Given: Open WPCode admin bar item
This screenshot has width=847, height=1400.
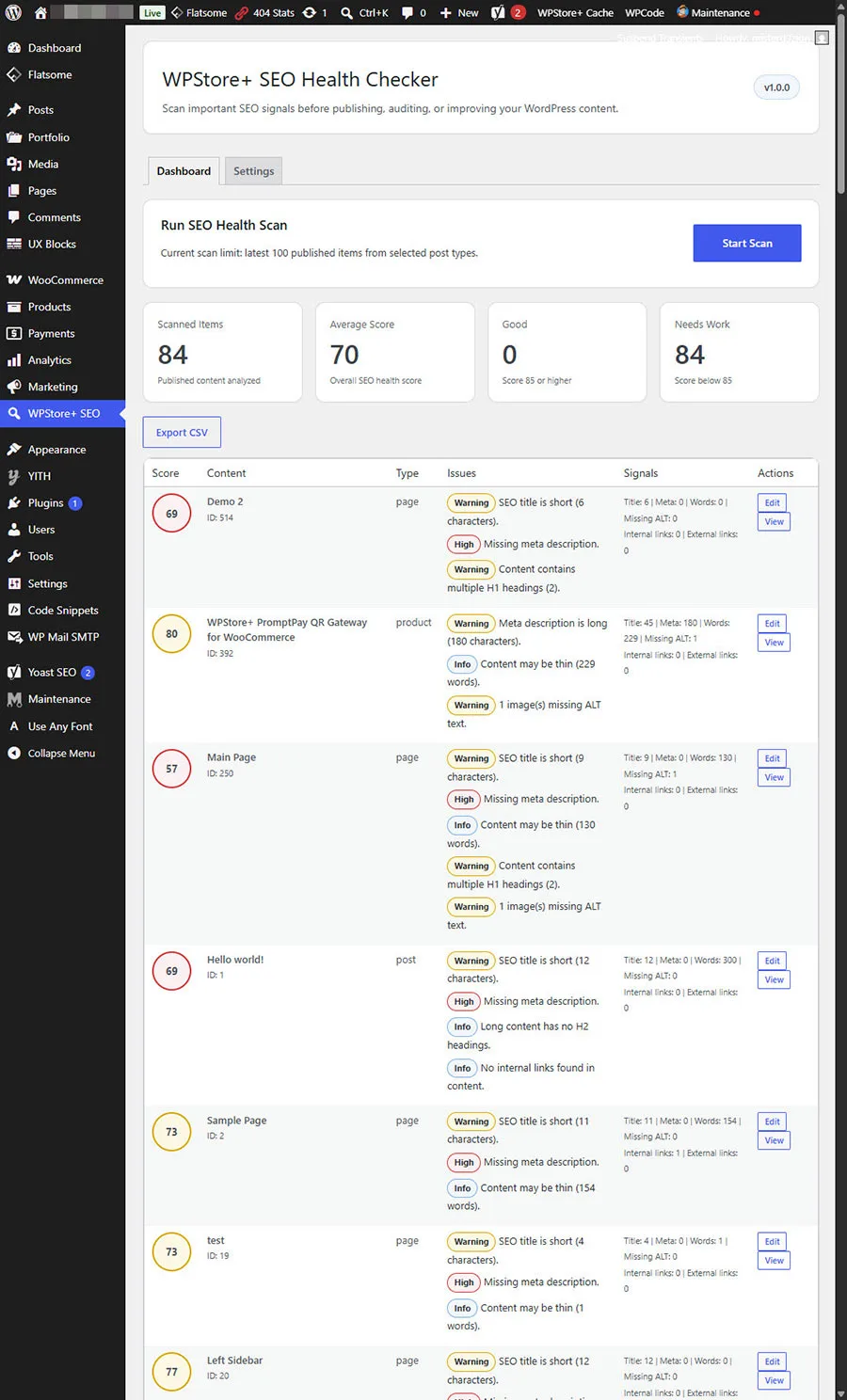Looking at the screenshot, I should pos(645,13).
